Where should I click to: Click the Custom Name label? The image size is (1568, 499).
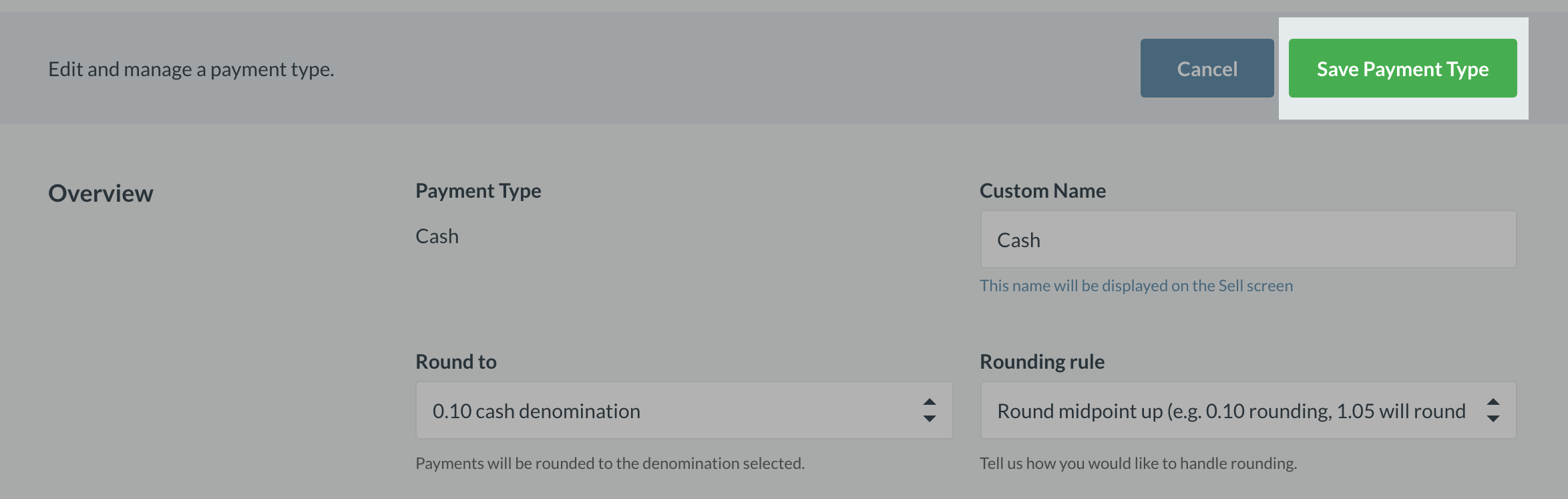[1042, 191]
